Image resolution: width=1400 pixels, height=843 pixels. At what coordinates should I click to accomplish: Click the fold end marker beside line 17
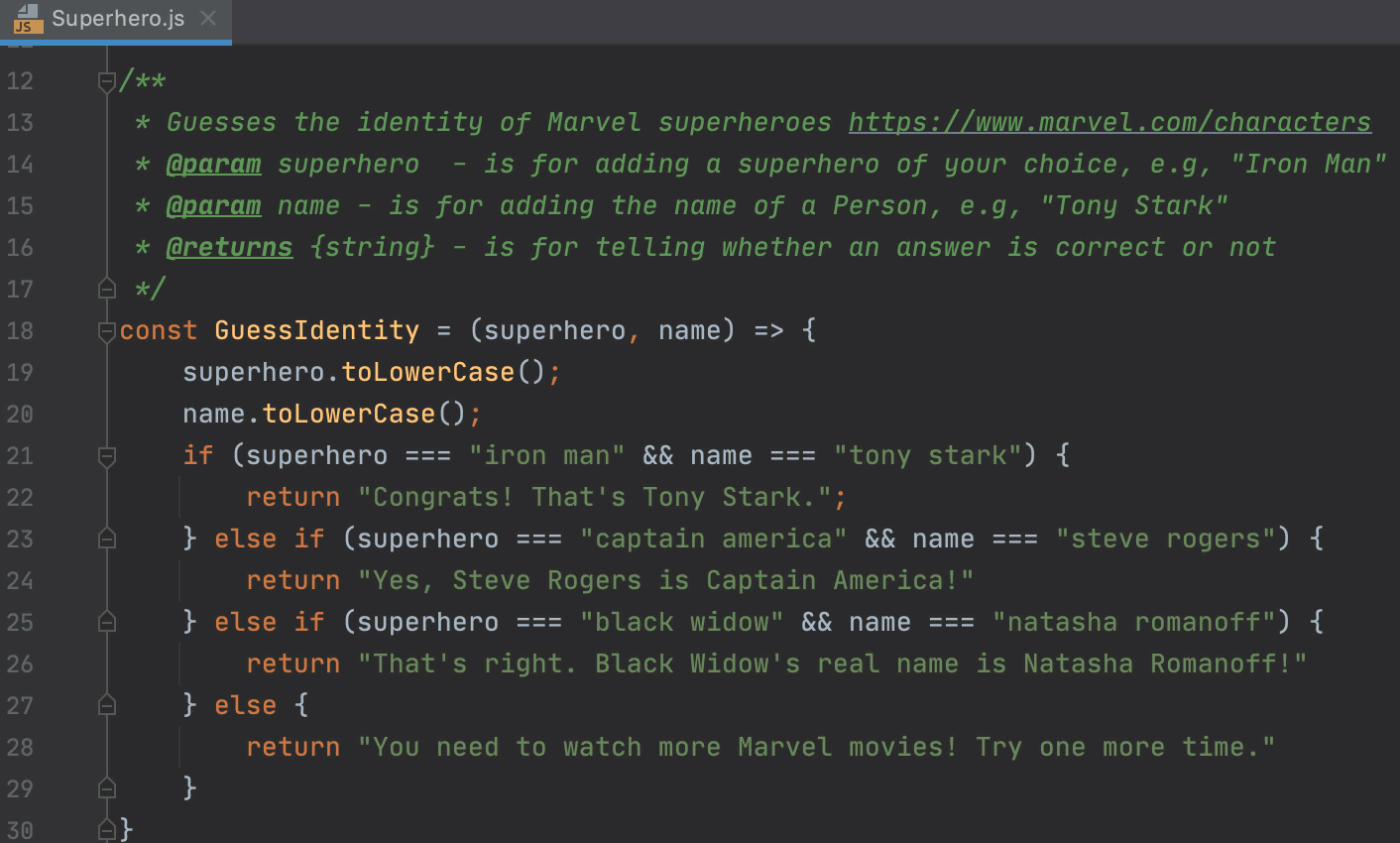tap(105, 288)
